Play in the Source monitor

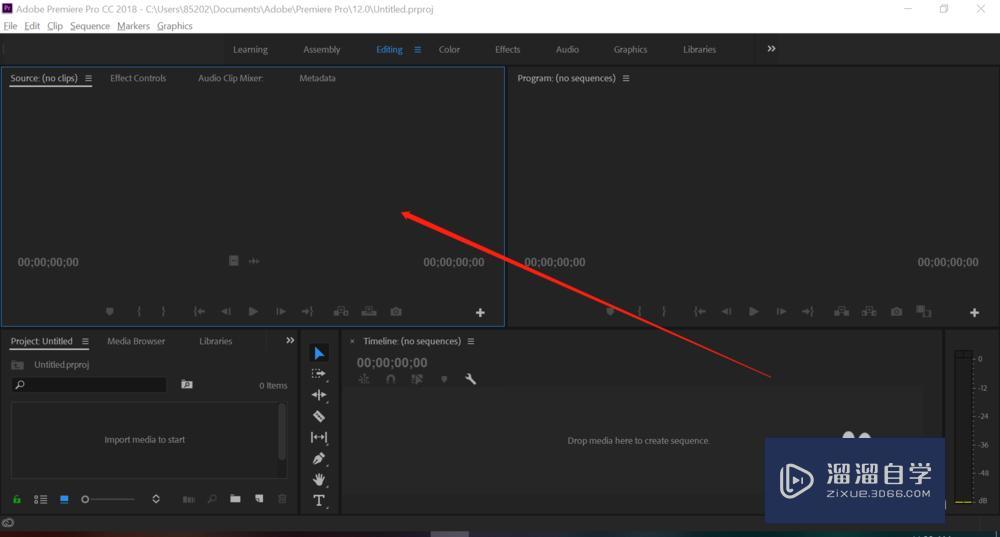253,311
